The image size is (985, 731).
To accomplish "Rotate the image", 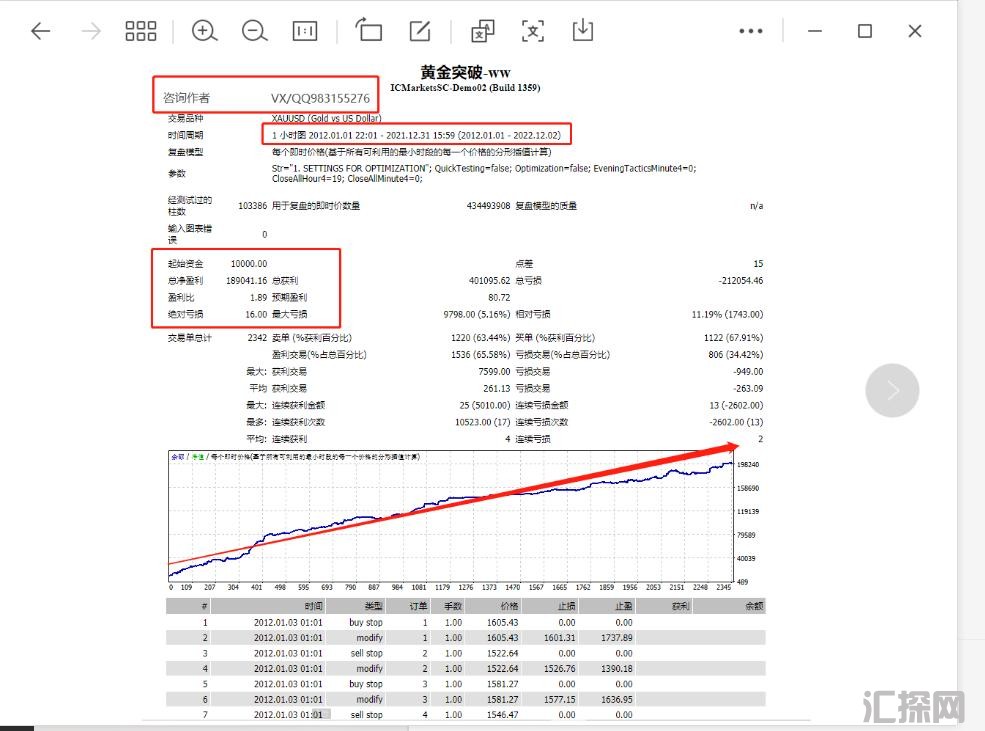I will click(x=369, y=31).
